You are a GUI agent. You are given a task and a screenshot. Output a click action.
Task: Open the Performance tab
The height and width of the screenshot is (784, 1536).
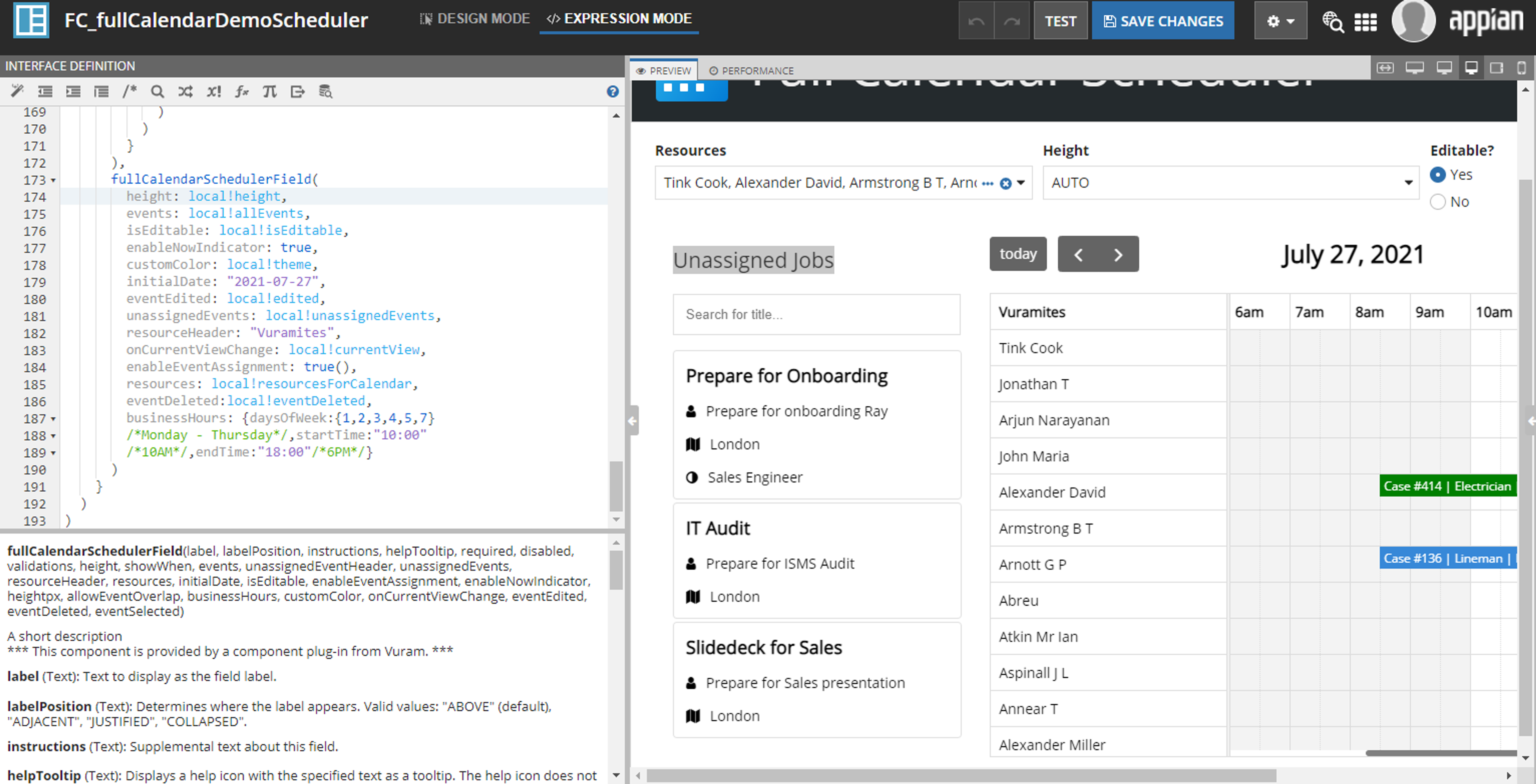pos(751,70)
